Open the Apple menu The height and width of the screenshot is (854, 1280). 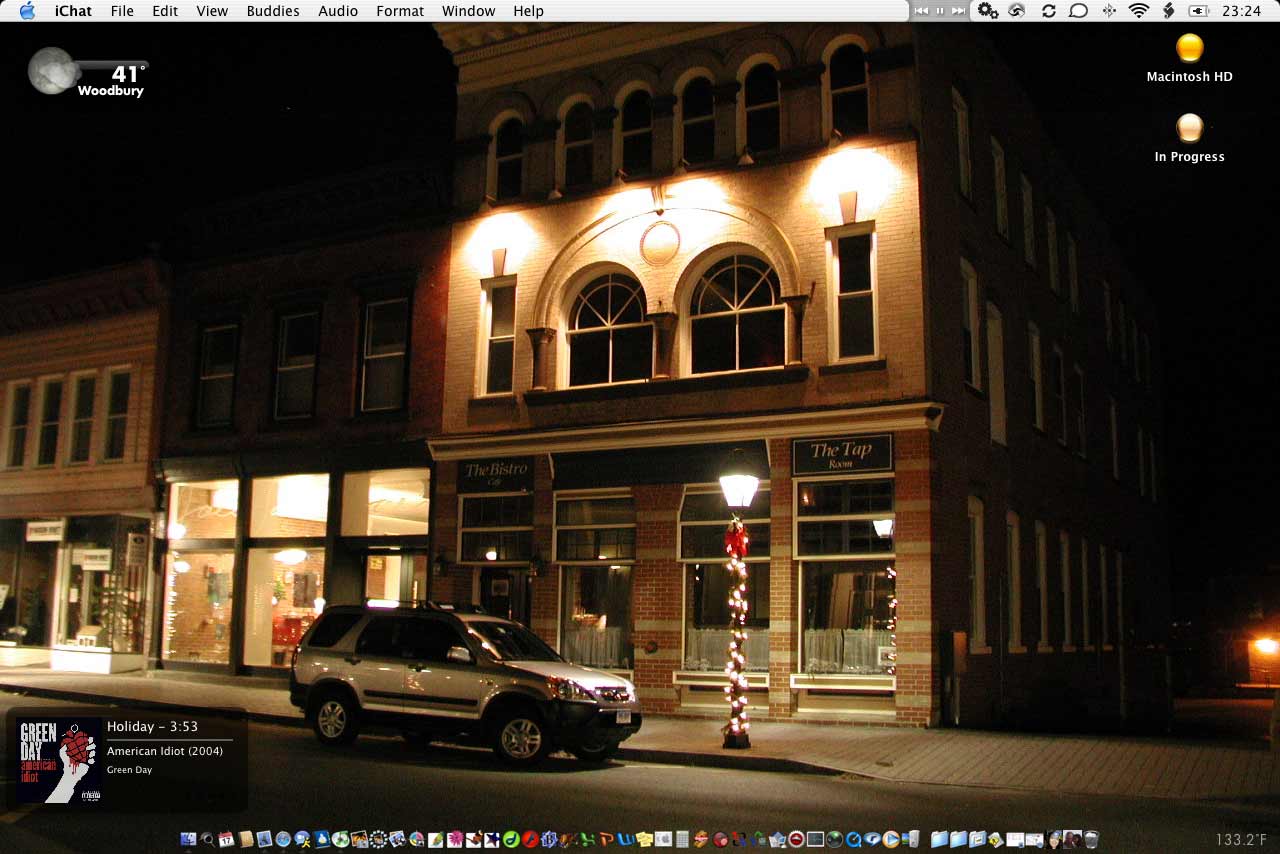tap(27, 11)
